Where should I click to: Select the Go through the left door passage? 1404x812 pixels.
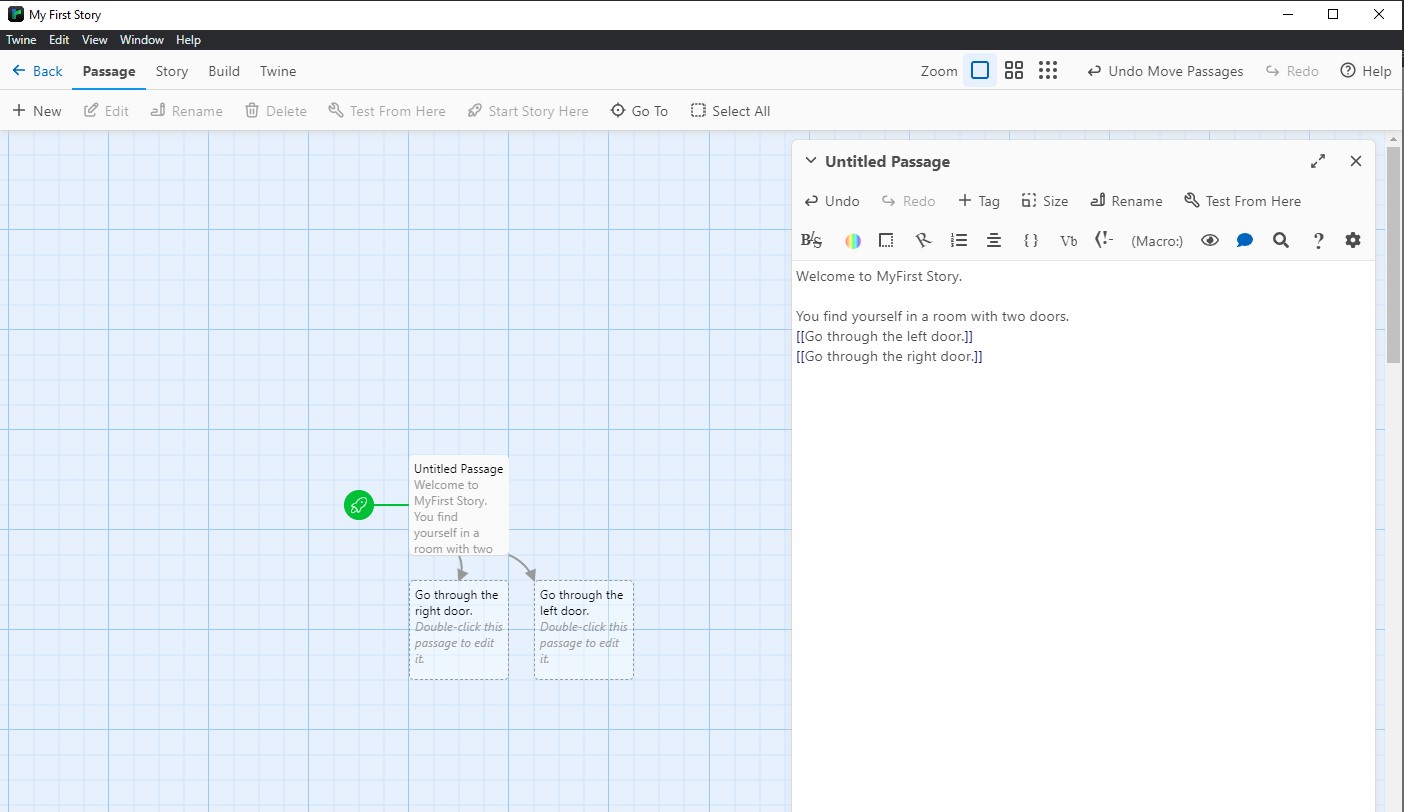point(583,628)
